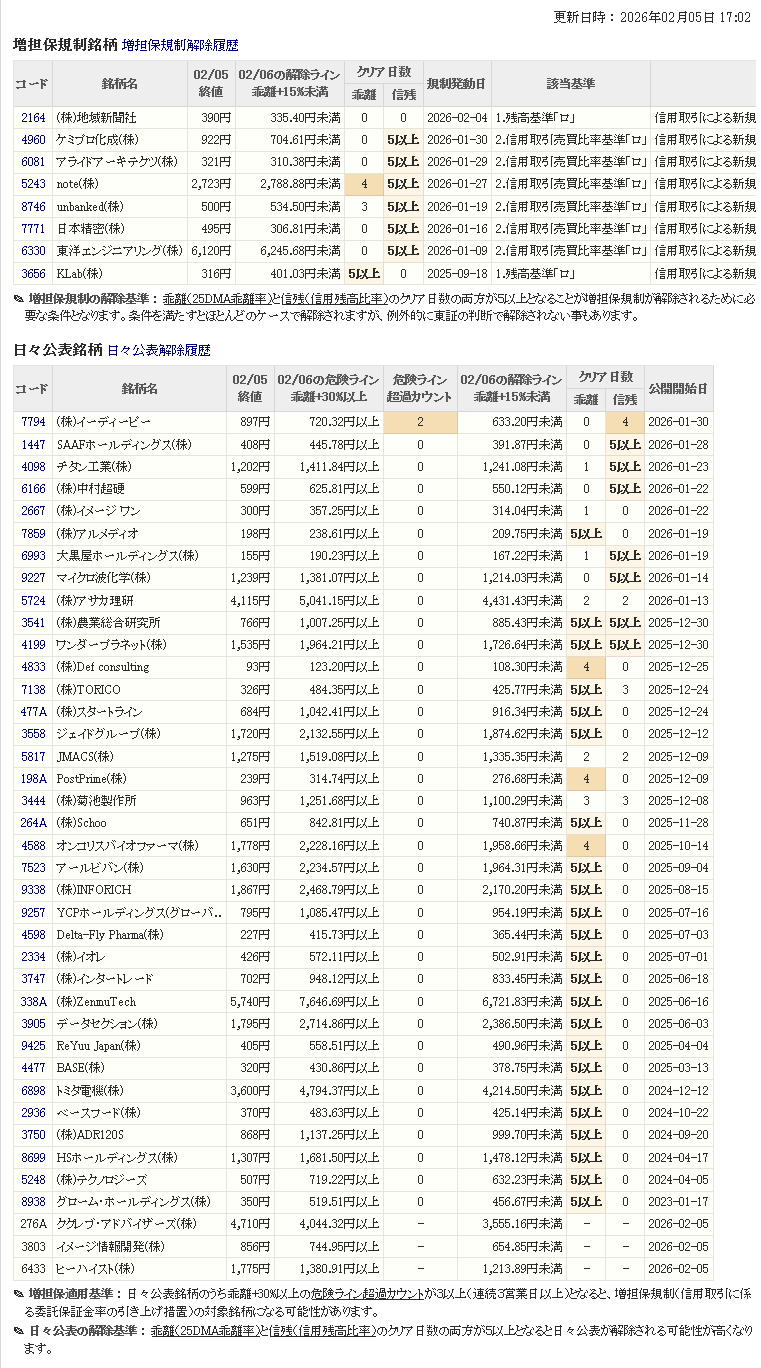
Task: Open the 日々公表解除履歴 link
Action: click(x=158, y=350)
